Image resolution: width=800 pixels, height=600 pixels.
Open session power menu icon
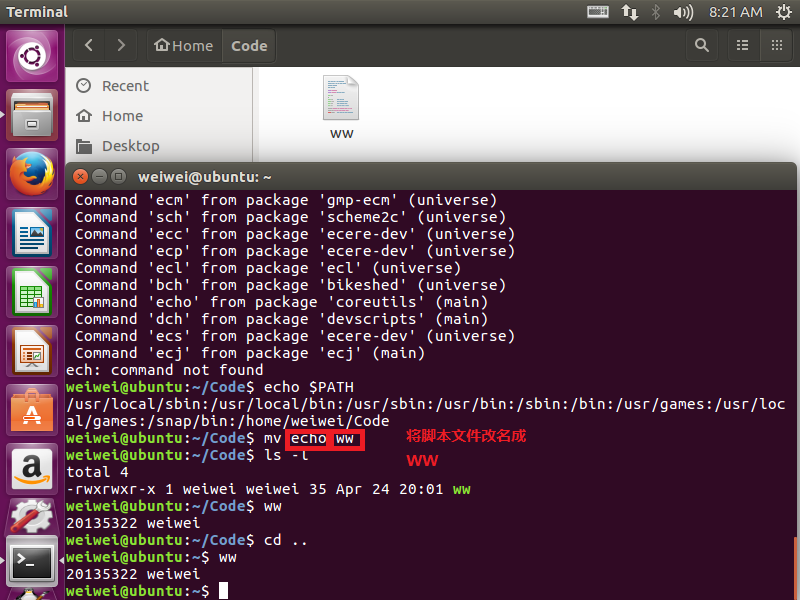tap(784, 12)
